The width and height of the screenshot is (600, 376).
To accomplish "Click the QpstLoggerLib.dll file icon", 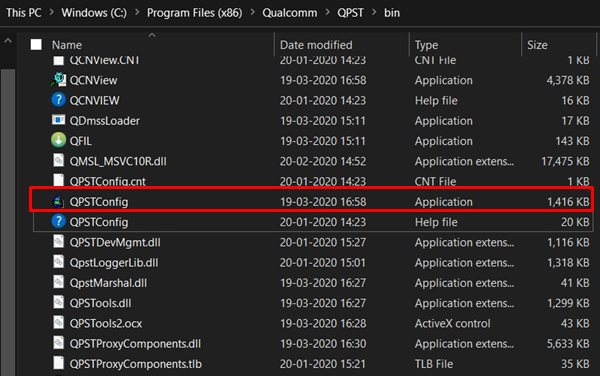I will tap(58, 262).
